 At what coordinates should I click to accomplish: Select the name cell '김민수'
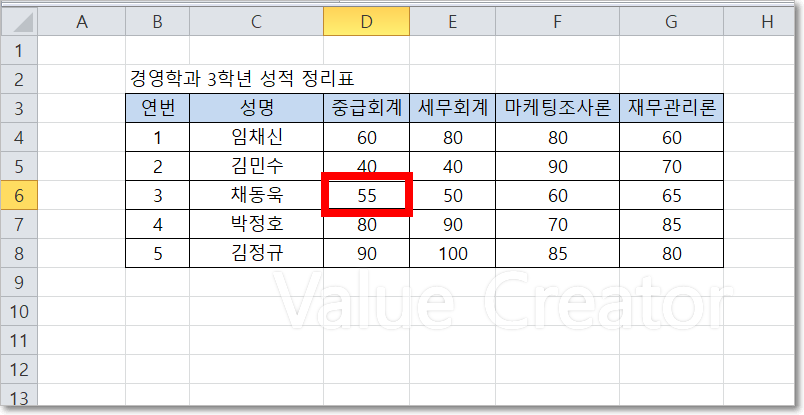(256, 166)
